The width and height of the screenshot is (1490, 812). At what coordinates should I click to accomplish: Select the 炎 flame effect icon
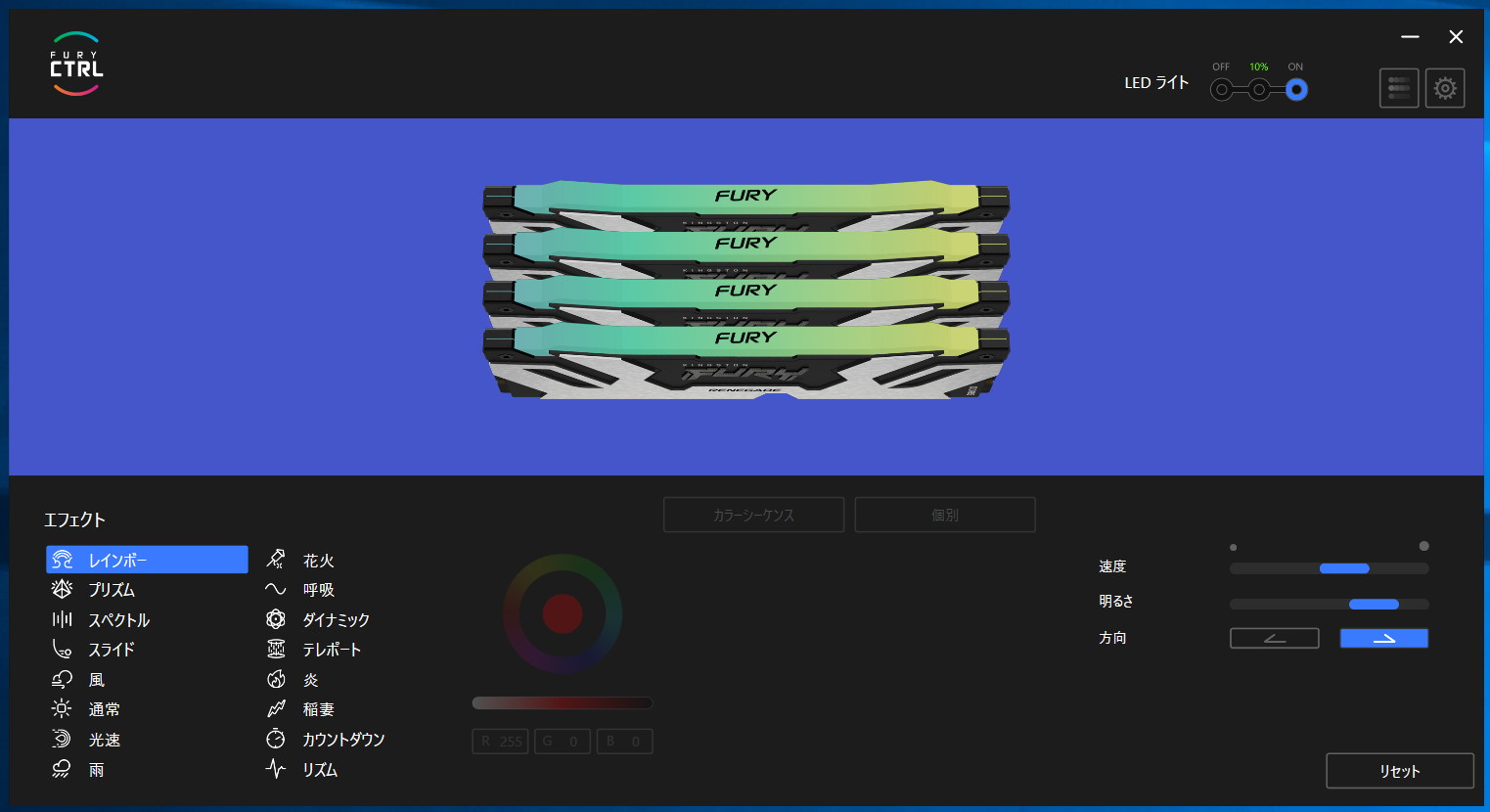click(276, 679)
